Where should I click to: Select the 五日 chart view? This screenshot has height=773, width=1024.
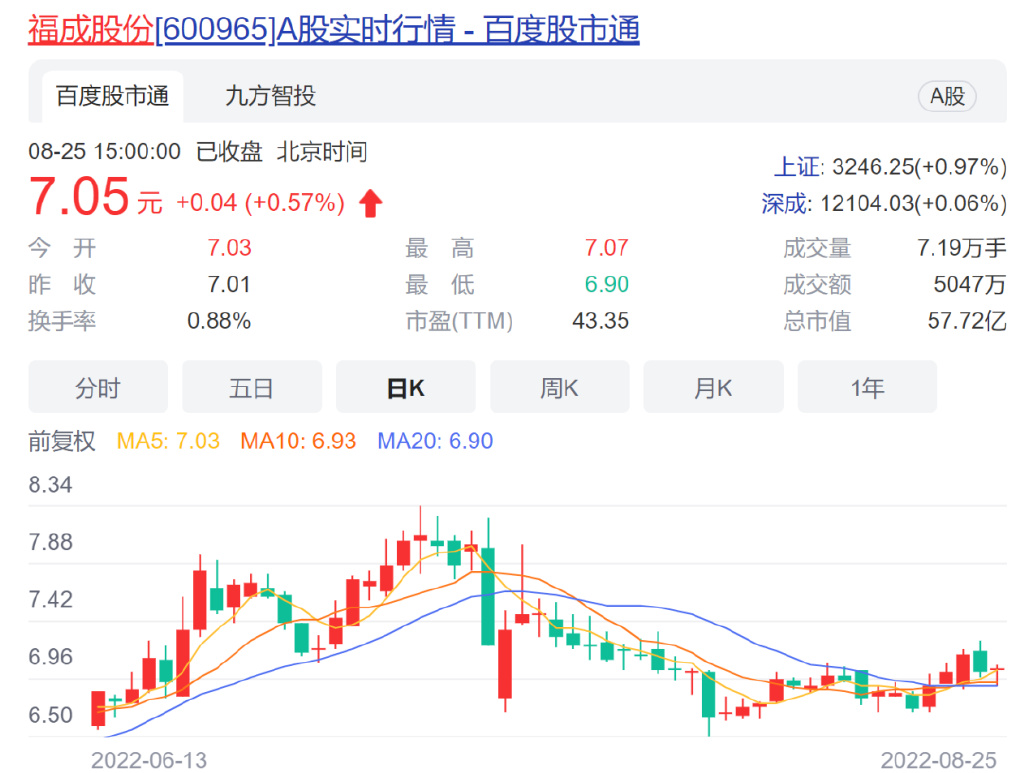(251, 387)
